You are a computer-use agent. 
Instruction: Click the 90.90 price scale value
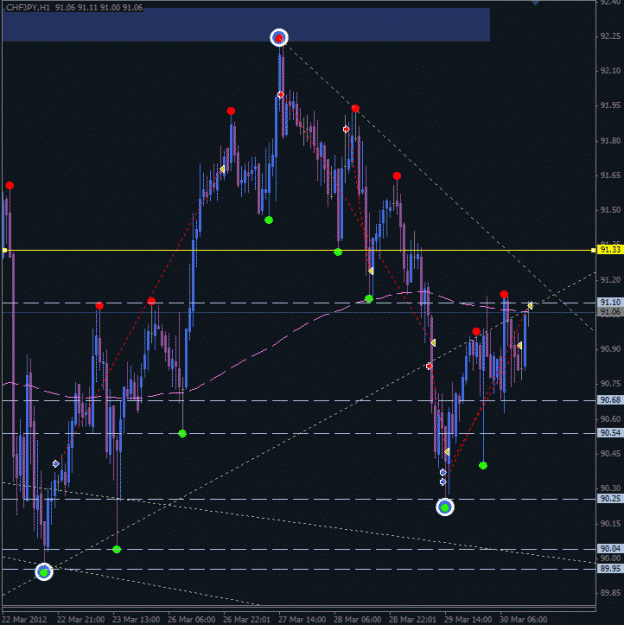pyautogui.click(x=610, y=349)
